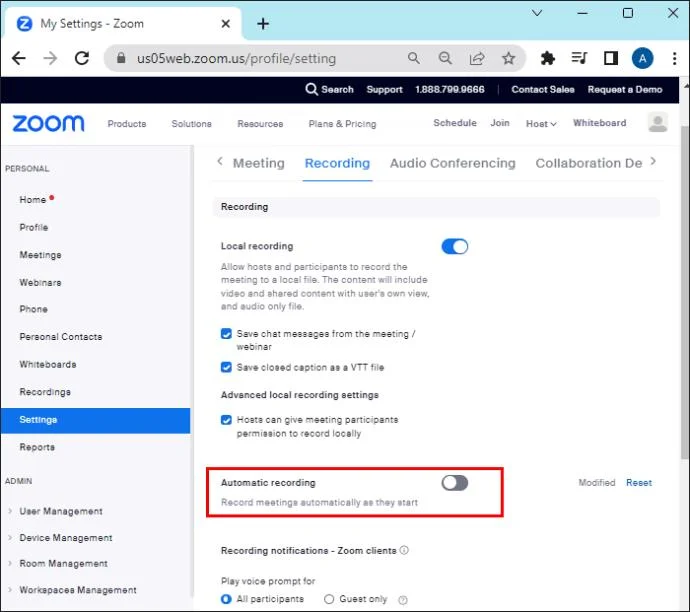Click the tab search chevron in title bar
The image size is (690, 612).
pyautogui.click(x=537, y=13)
